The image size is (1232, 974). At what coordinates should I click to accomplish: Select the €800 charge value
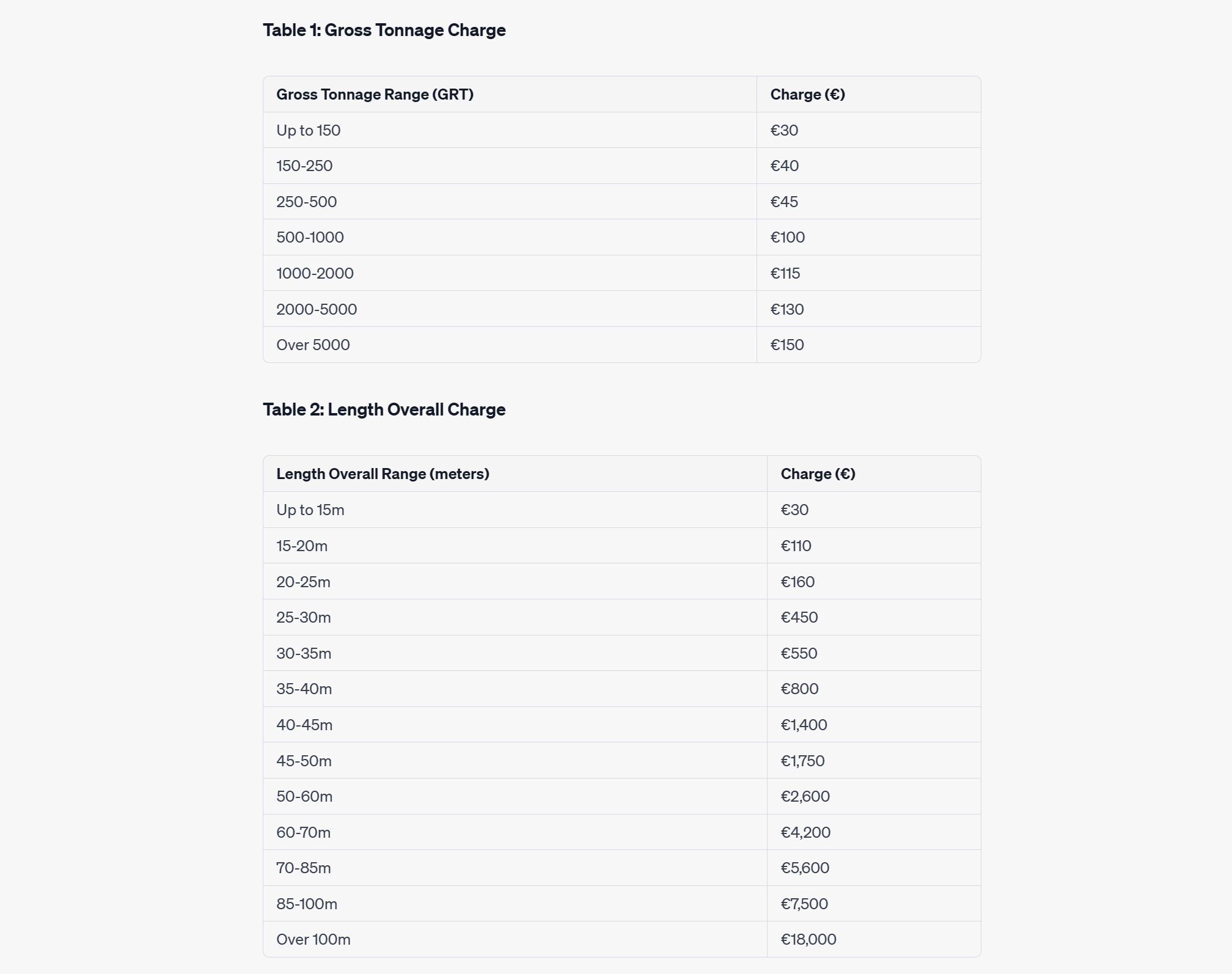point(799,689)
